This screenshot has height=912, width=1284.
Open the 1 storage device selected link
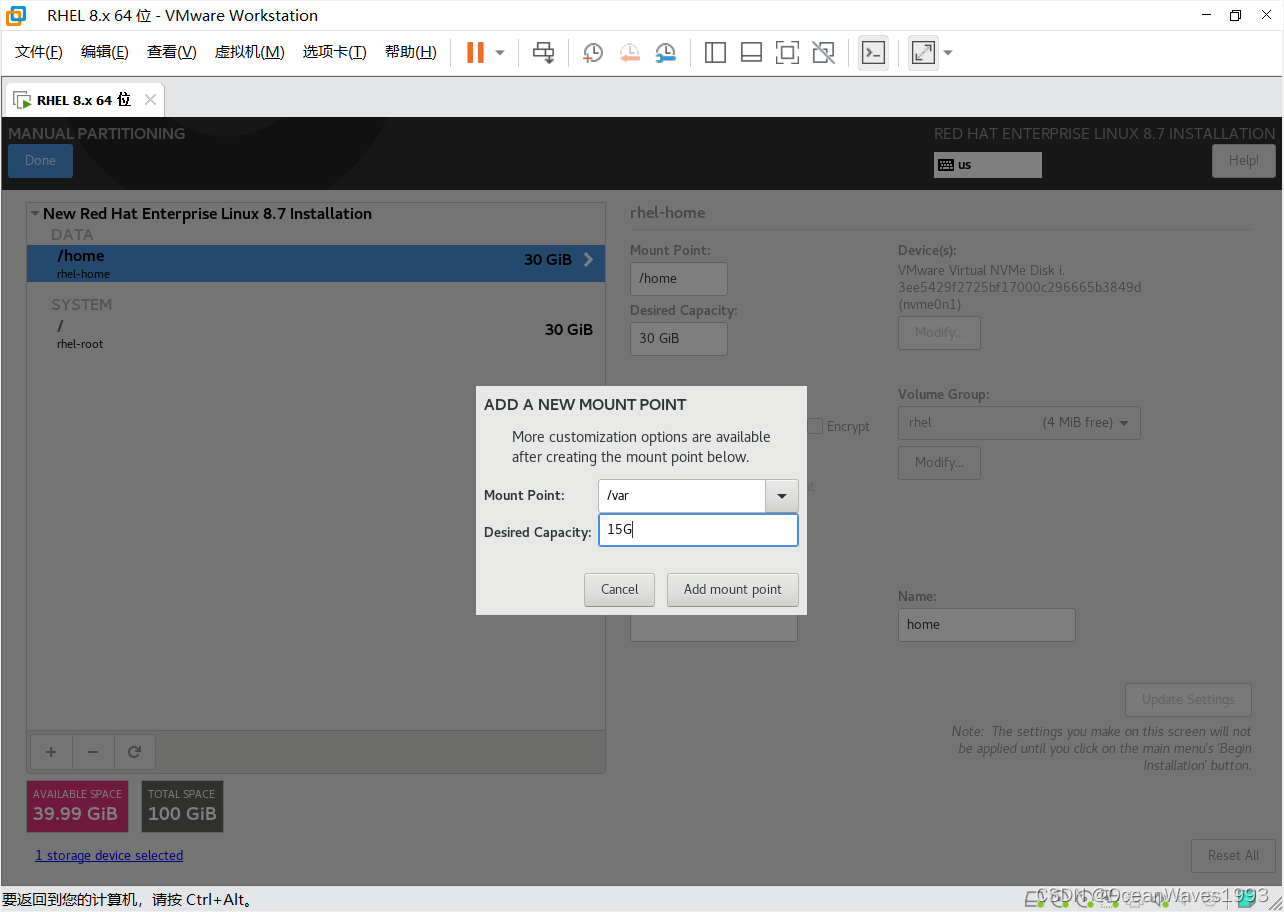(109, 856)
